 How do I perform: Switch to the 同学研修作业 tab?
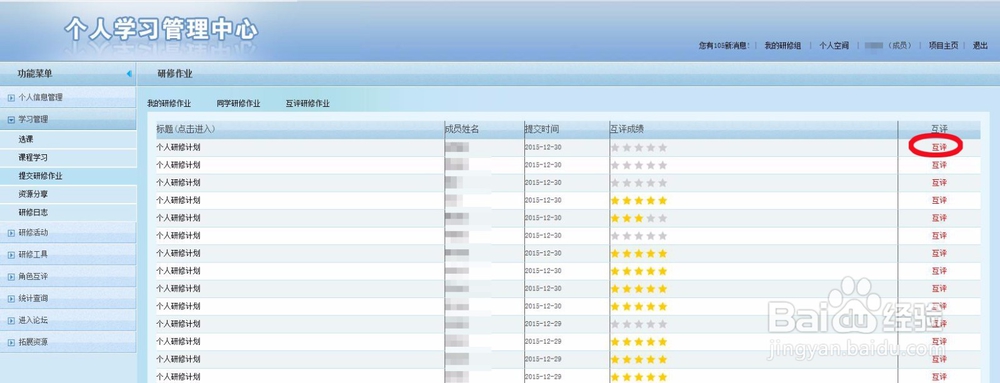point(238,103)
